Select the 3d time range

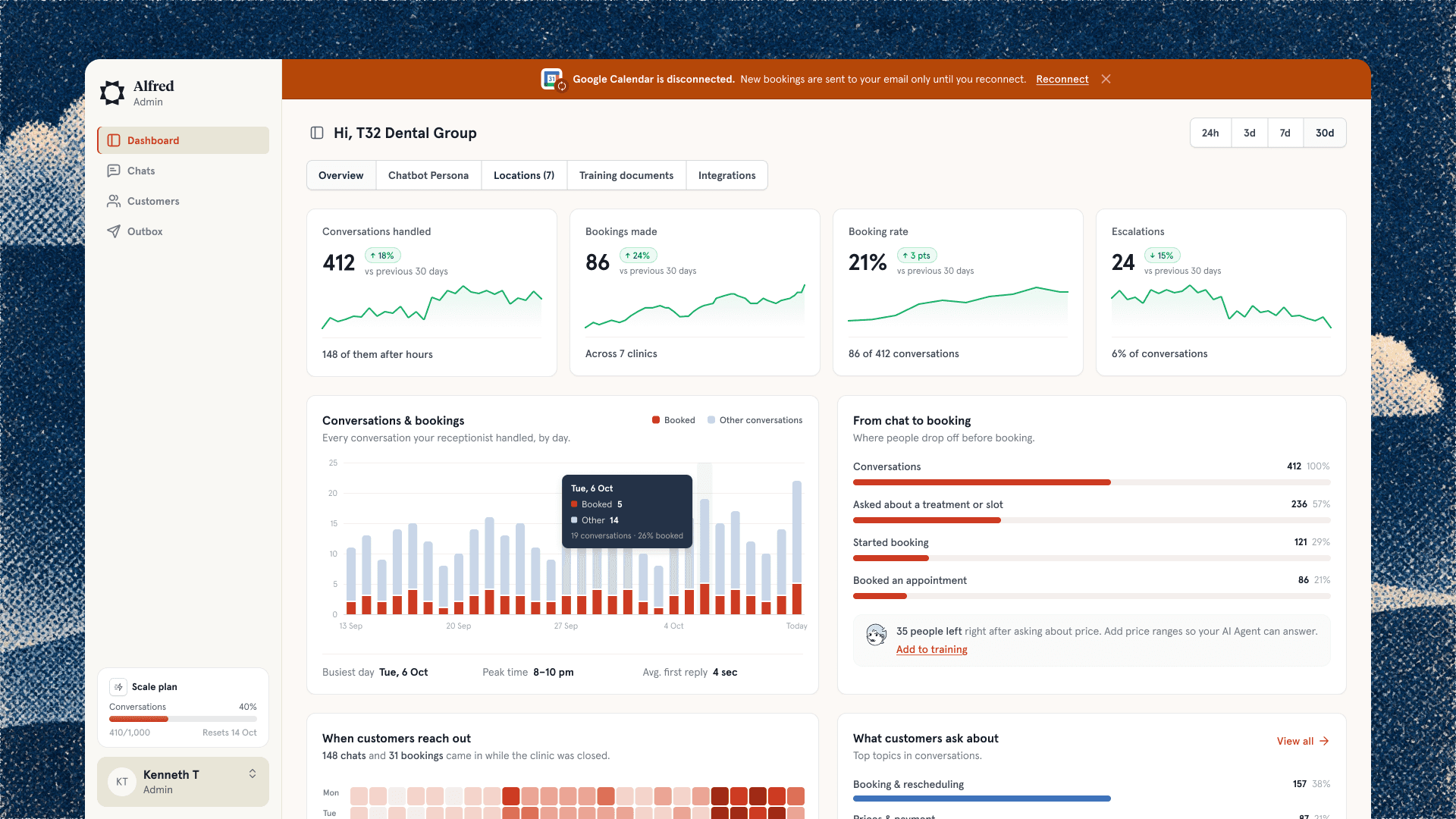(1249, 133)
